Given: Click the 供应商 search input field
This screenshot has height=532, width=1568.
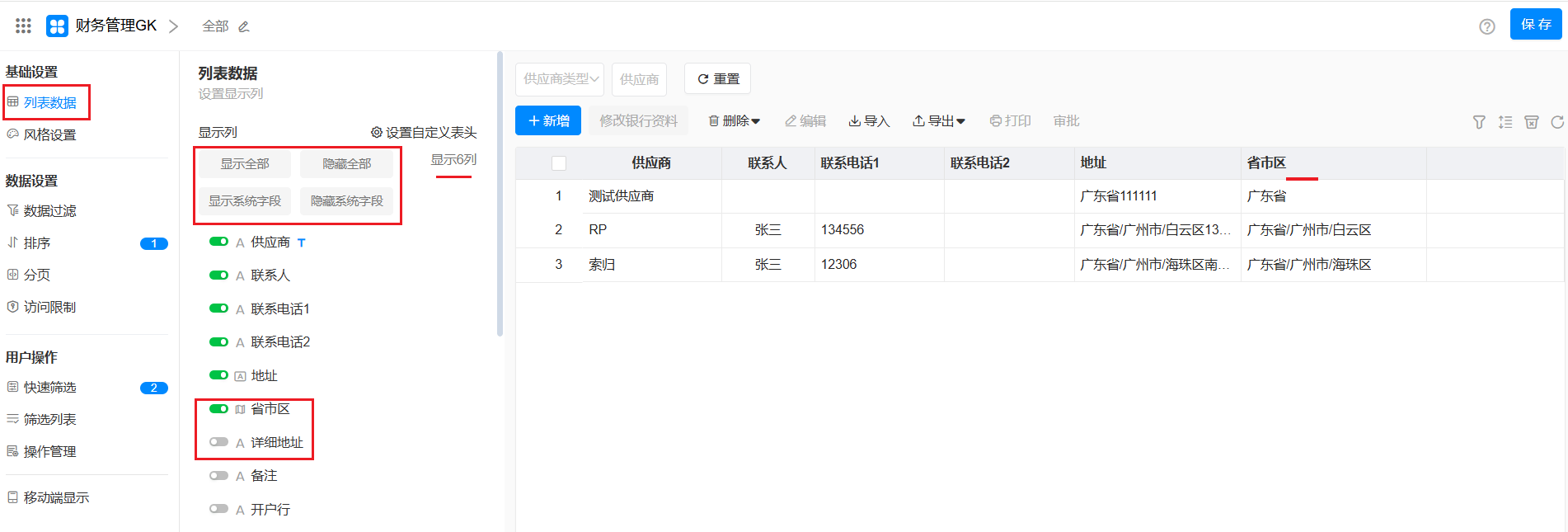Looking at the screenshot, I should pyautogui.click(x=639, y=79).
